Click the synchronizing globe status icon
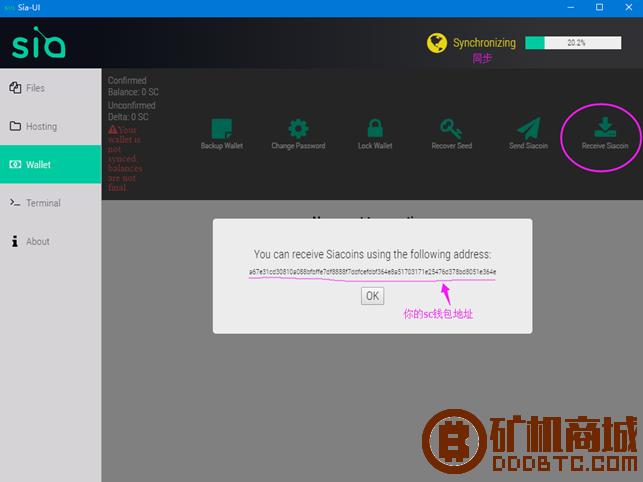The width and height of the screenshot is (643, 482). (437, 43)
